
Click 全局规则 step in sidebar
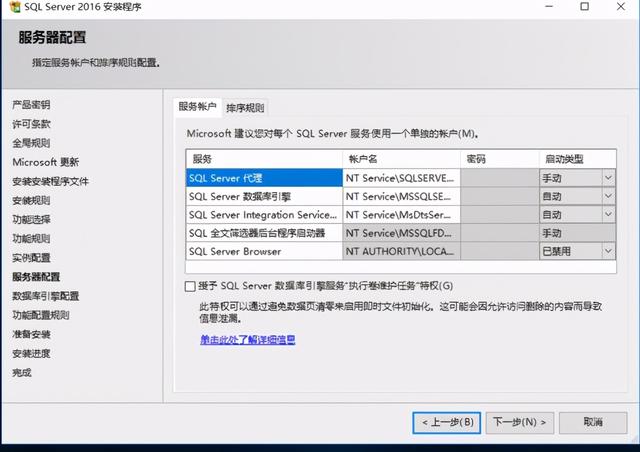point(31,143)
